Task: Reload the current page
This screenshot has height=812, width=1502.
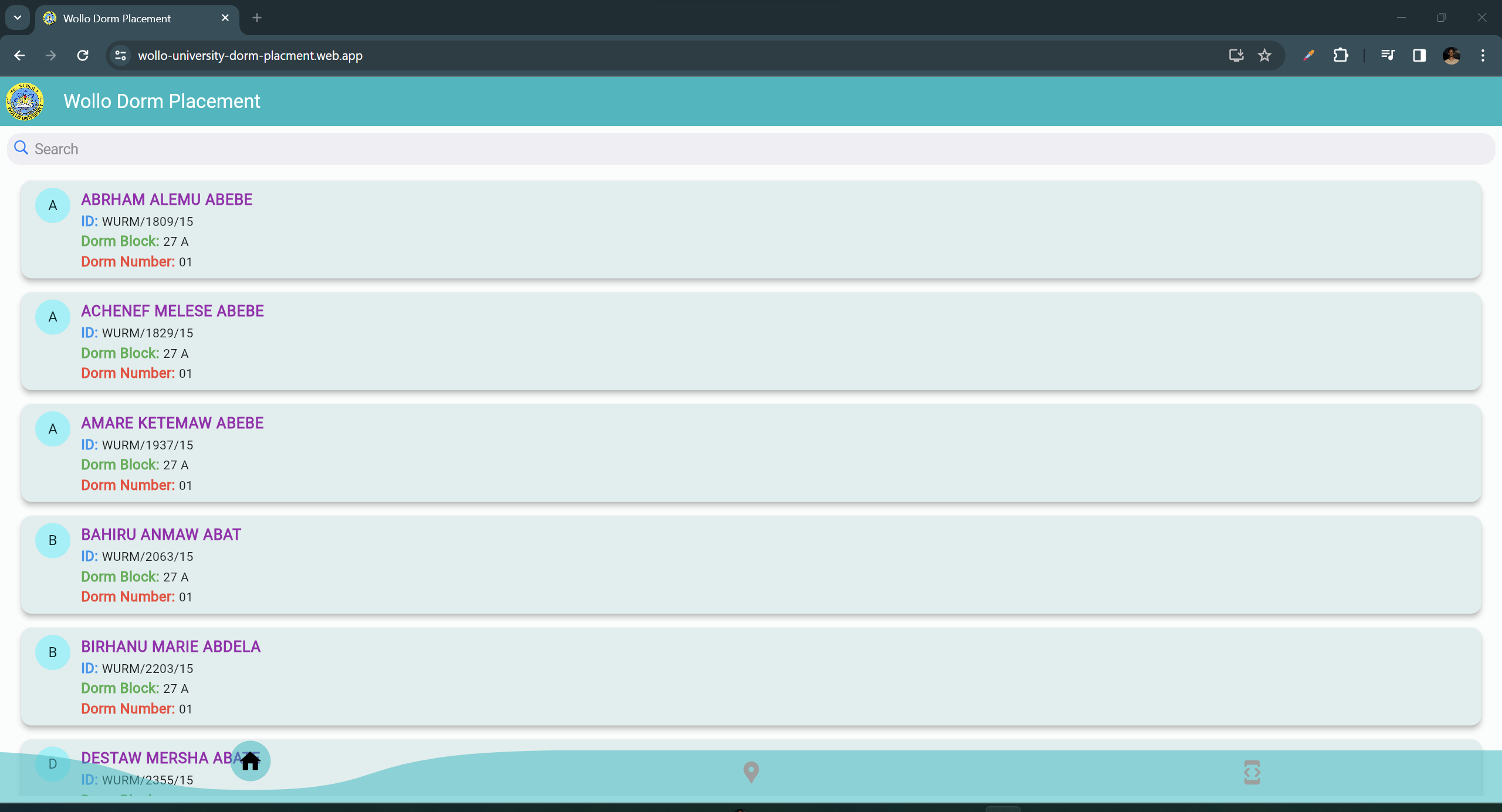Action: pos(83,56)
